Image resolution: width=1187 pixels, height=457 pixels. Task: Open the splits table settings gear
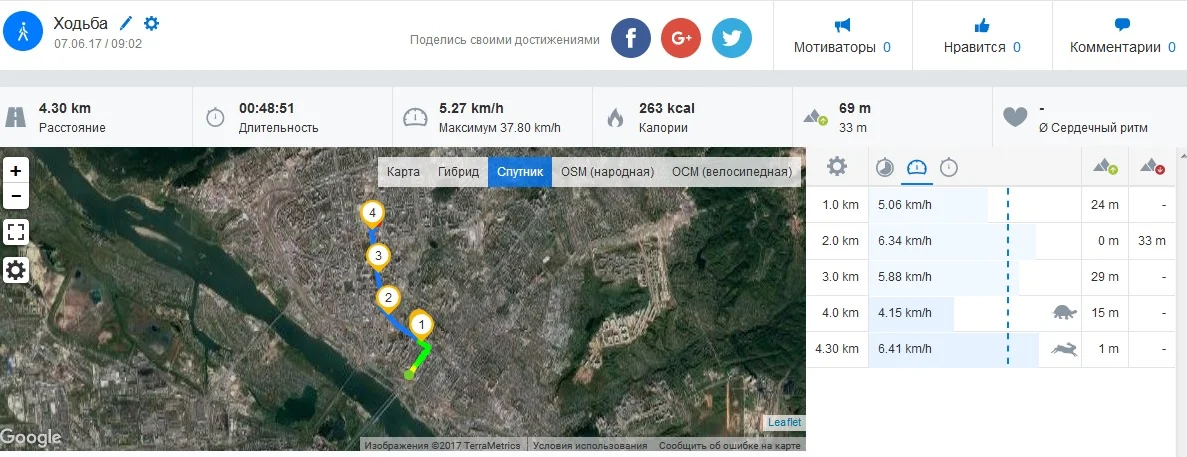point(837,167)
